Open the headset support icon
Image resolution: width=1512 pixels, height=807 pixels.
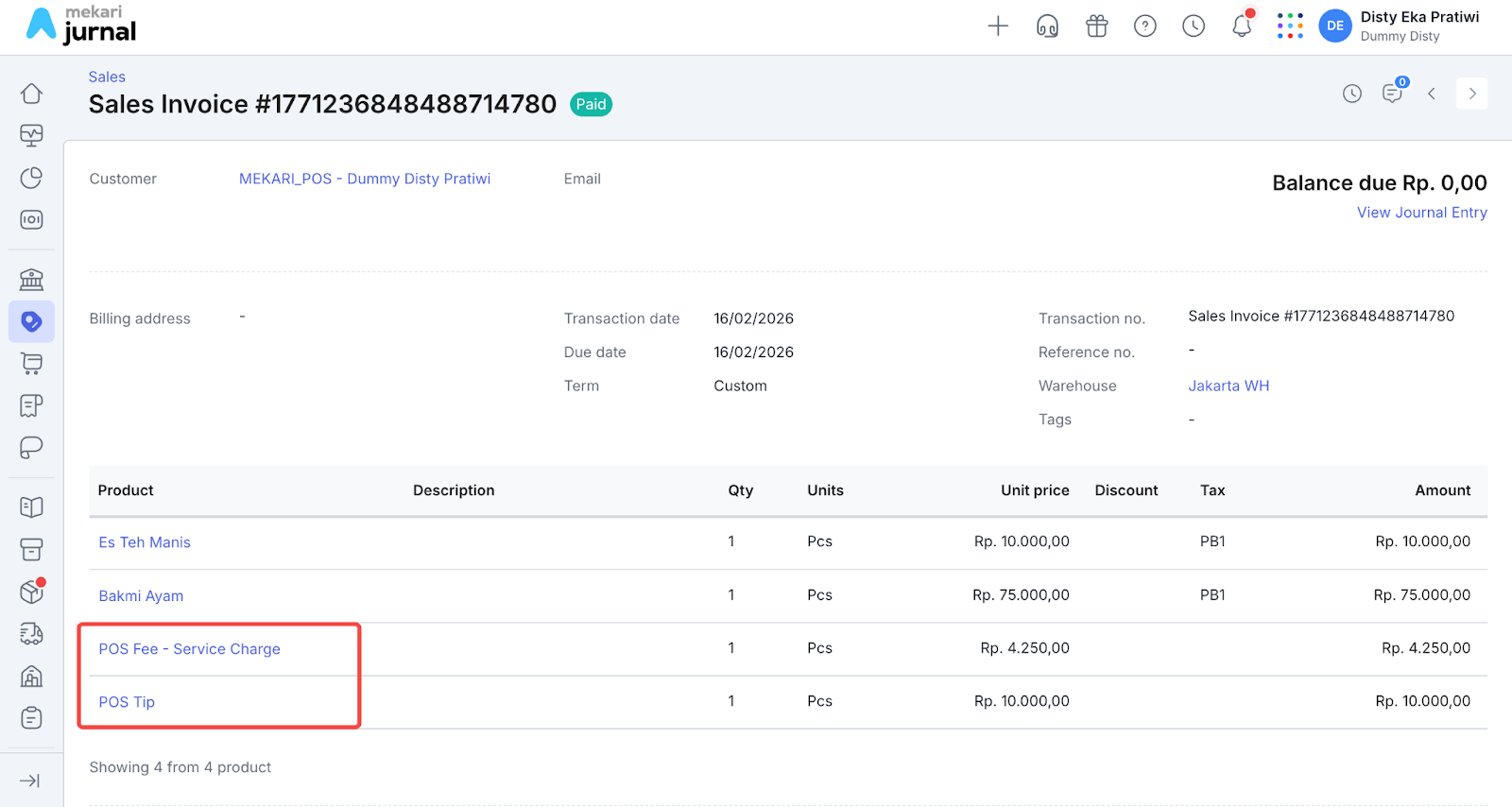1047,26
